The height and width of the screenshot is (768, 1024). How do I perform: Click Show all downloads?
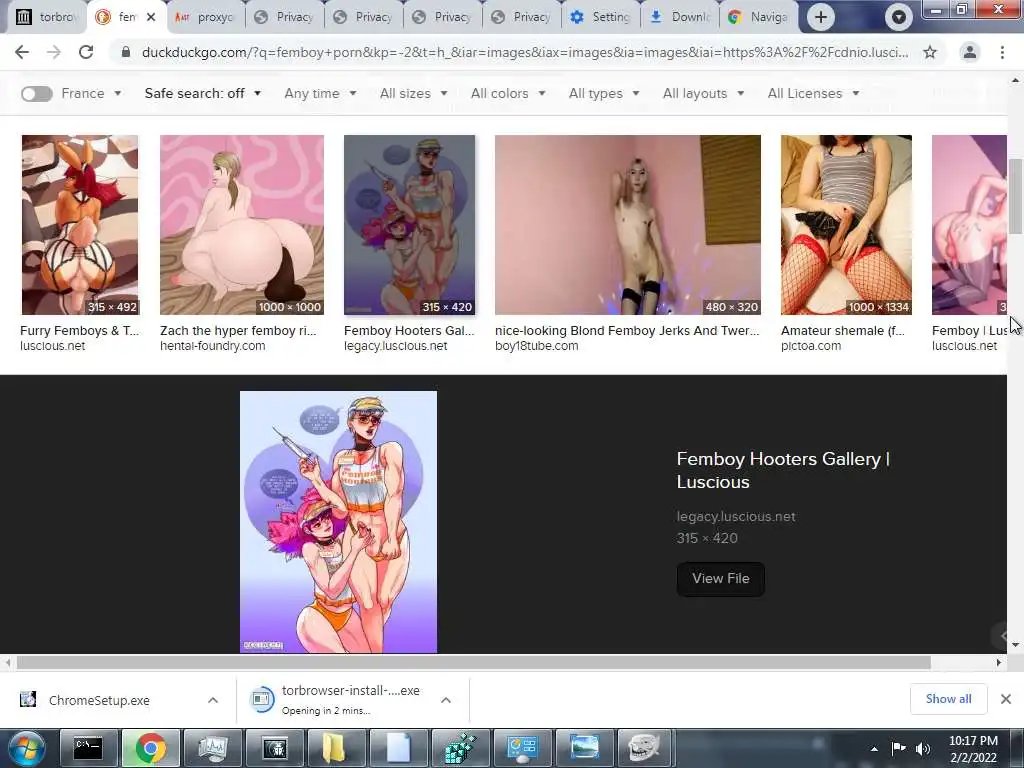pos(948,699)
